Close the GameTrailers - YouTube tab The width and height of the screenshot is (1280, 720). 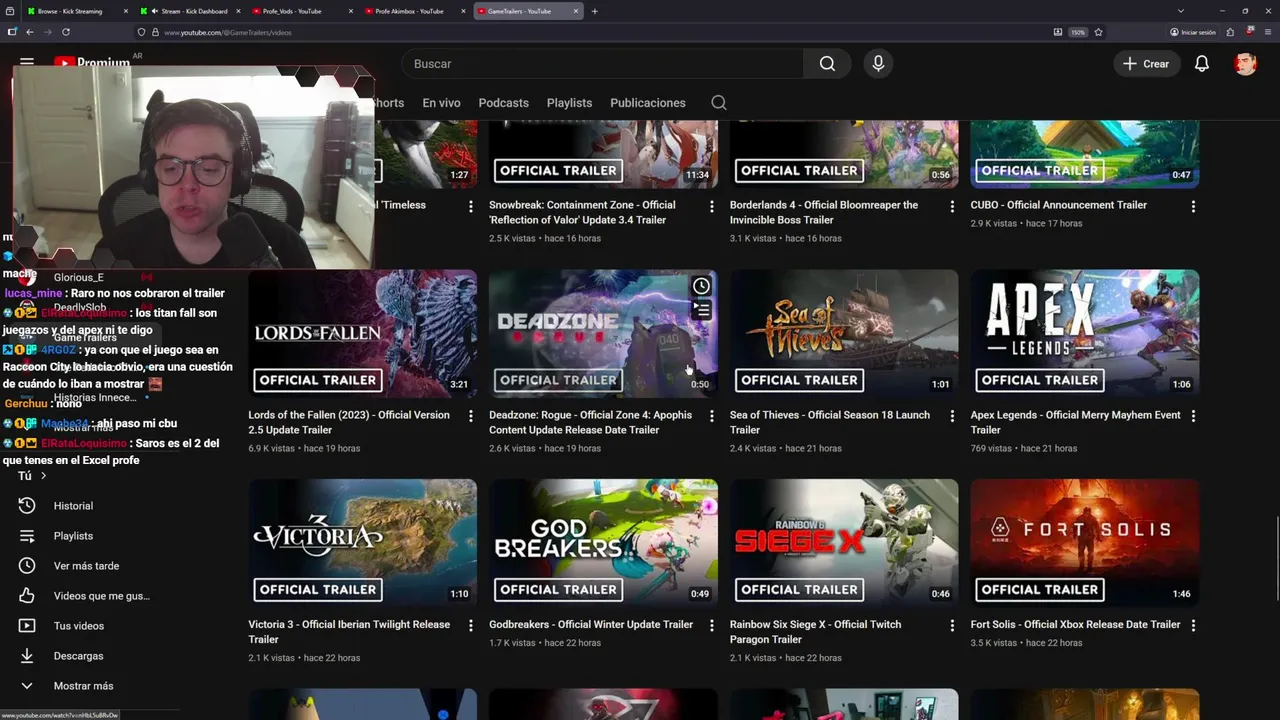coord(577,11)
